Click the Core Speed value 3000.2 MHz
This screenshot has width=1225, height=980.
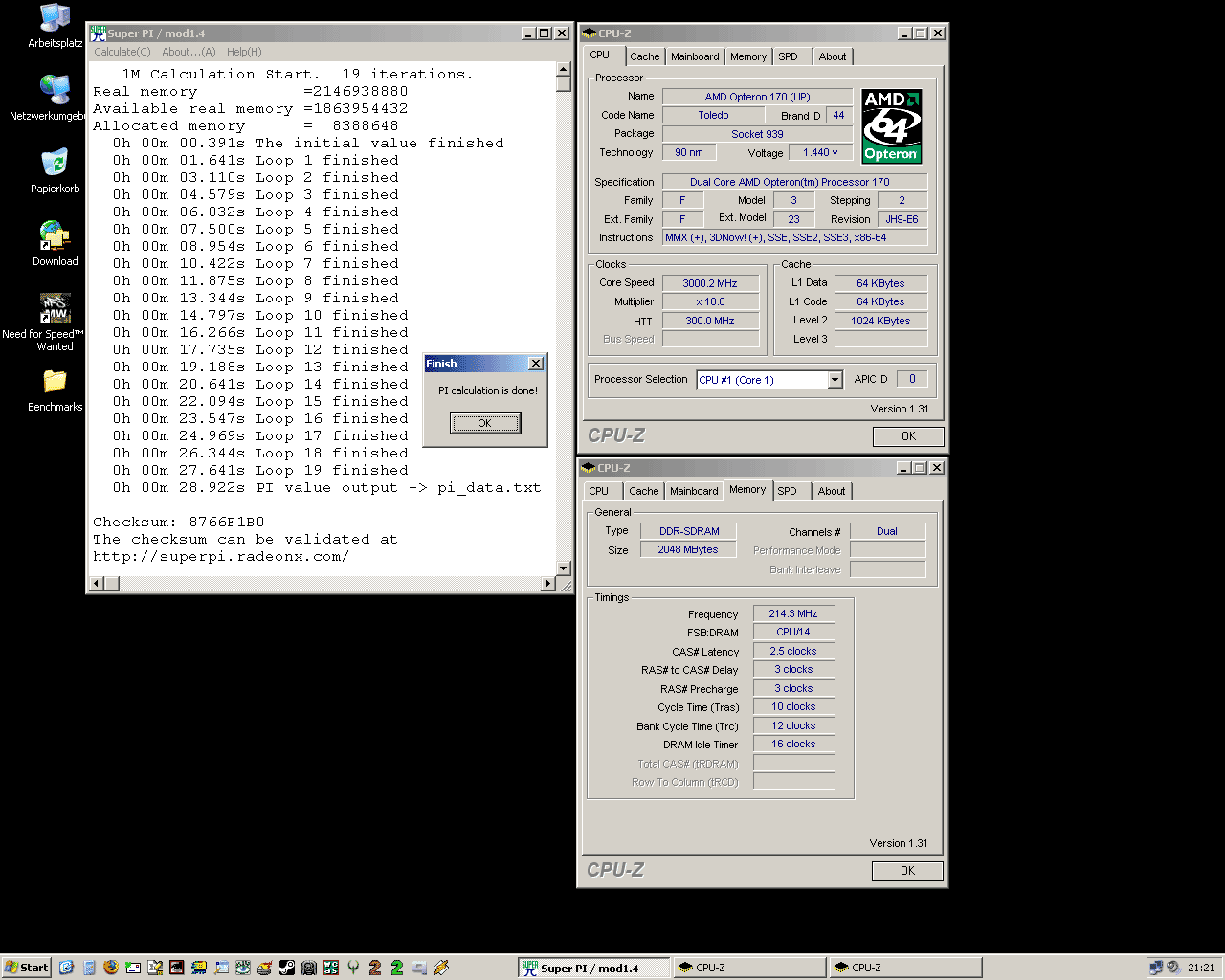710,283
